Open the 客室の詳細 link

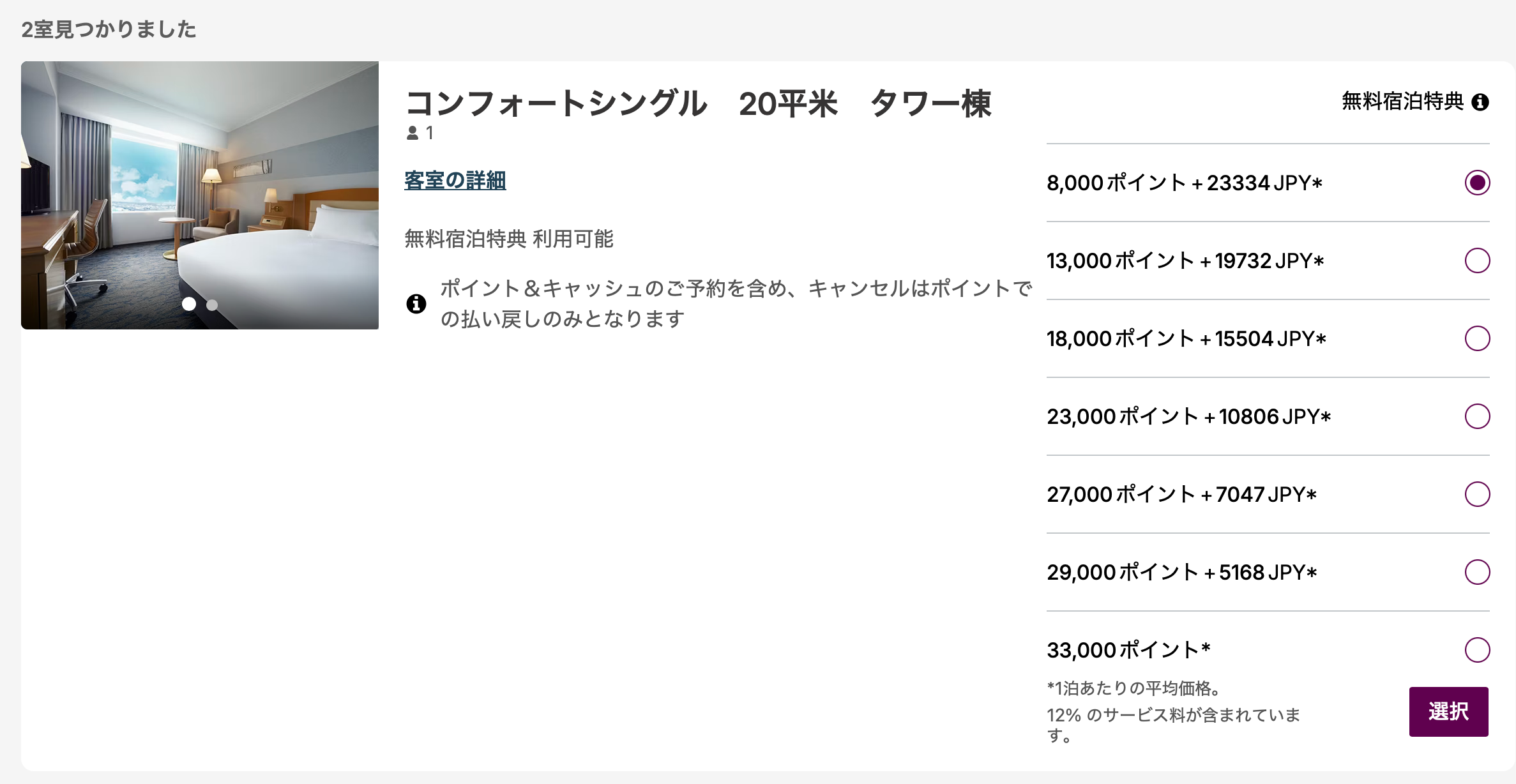click(454, 181)
